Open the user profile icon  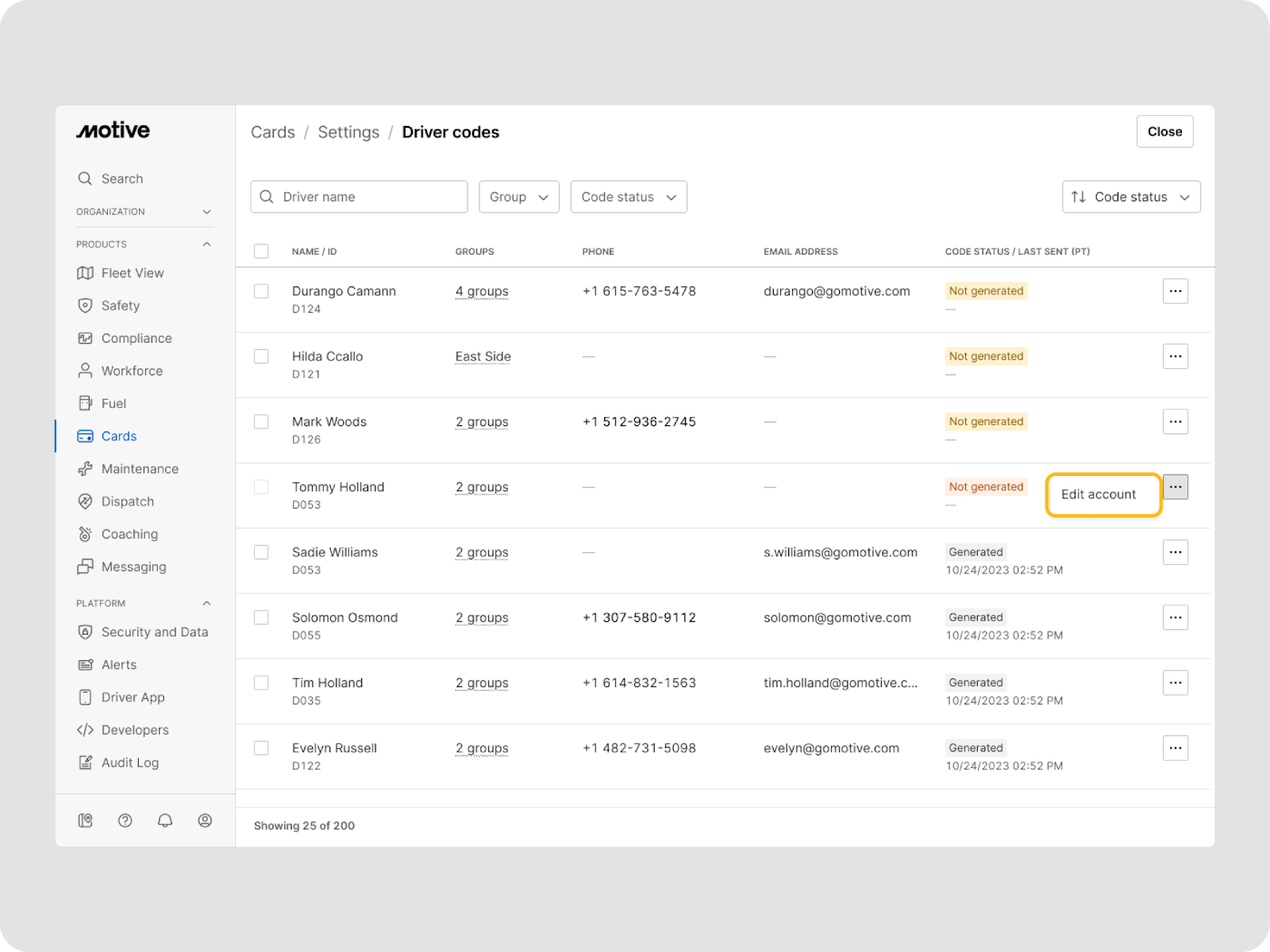click(x=205, y=820)
